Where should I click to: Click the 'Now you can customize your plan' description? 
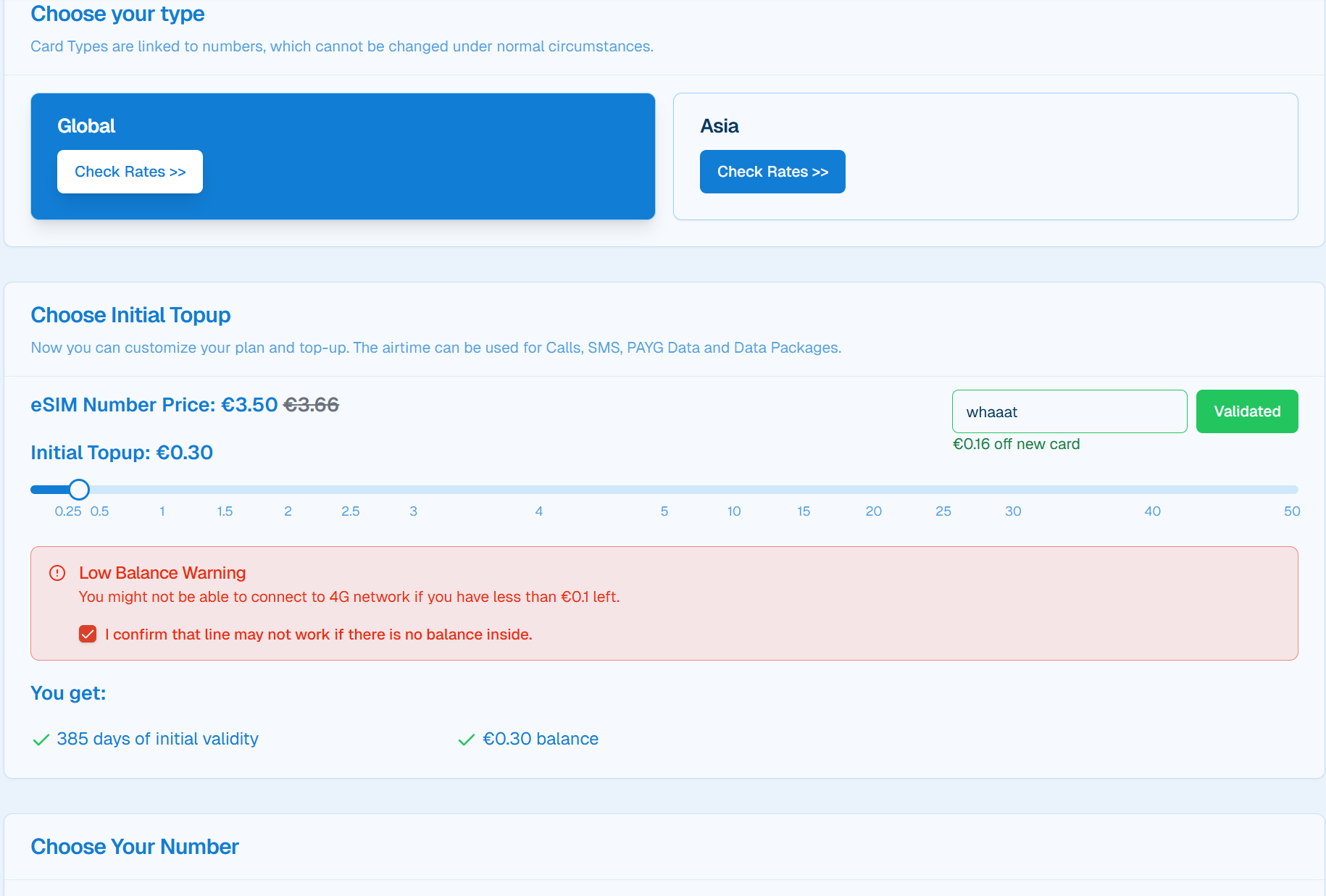(436, 348)
